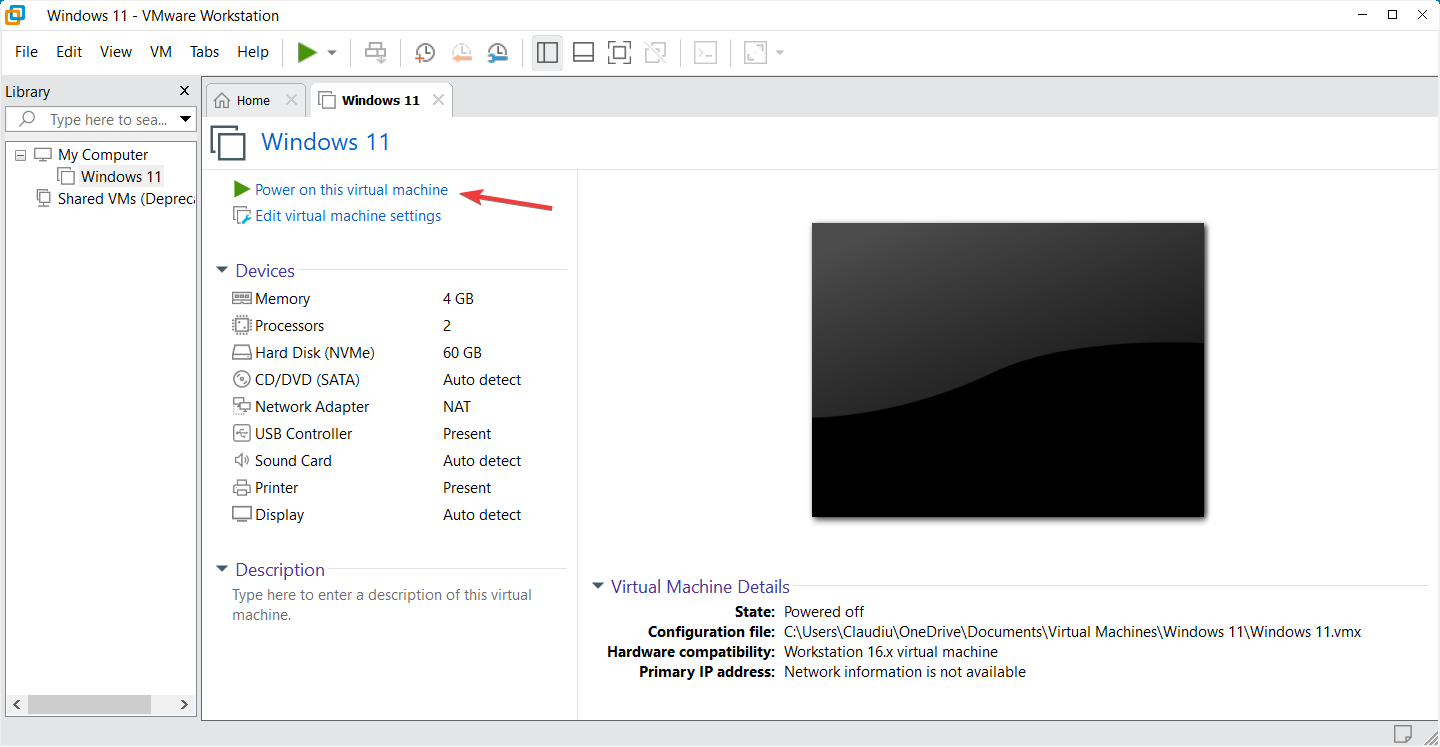Click the black VM screen thumbnail
The height and width of the screenshot is (747, 1440).
[1008, 370]
